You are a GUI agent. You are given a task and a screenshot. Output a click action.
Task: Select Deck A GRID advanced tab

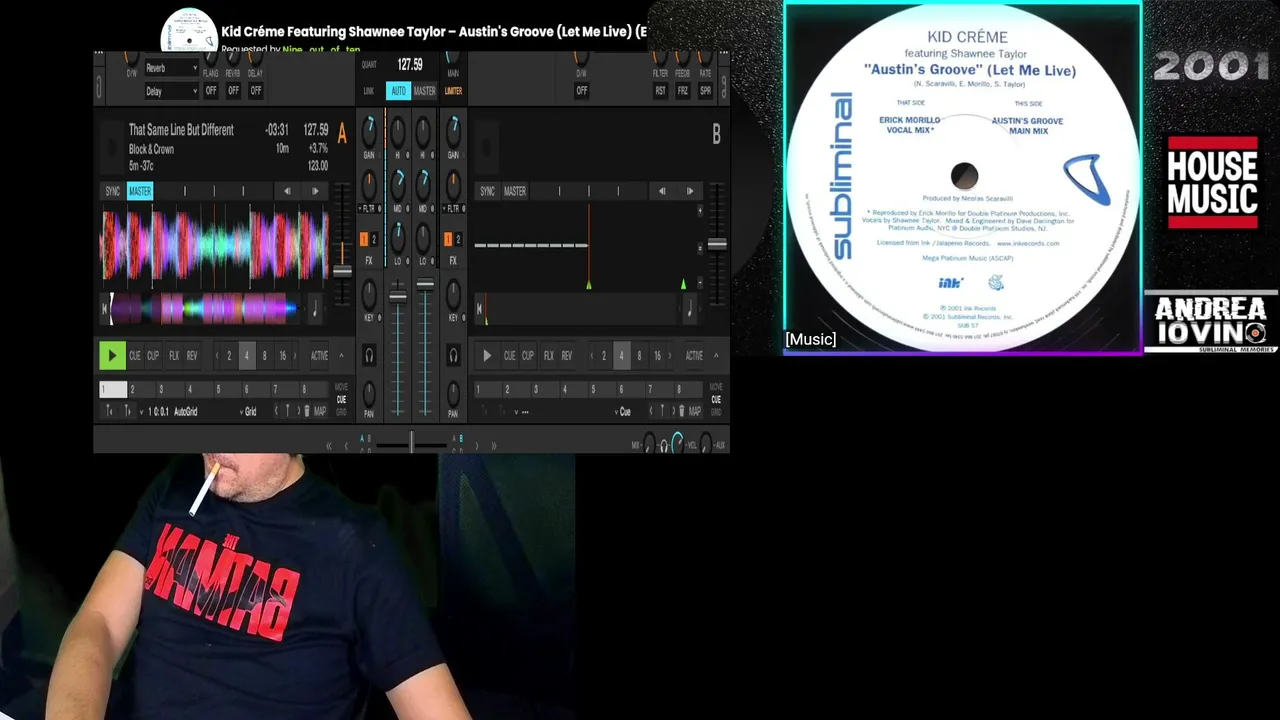pyautogui.click(x=341, y=411)
